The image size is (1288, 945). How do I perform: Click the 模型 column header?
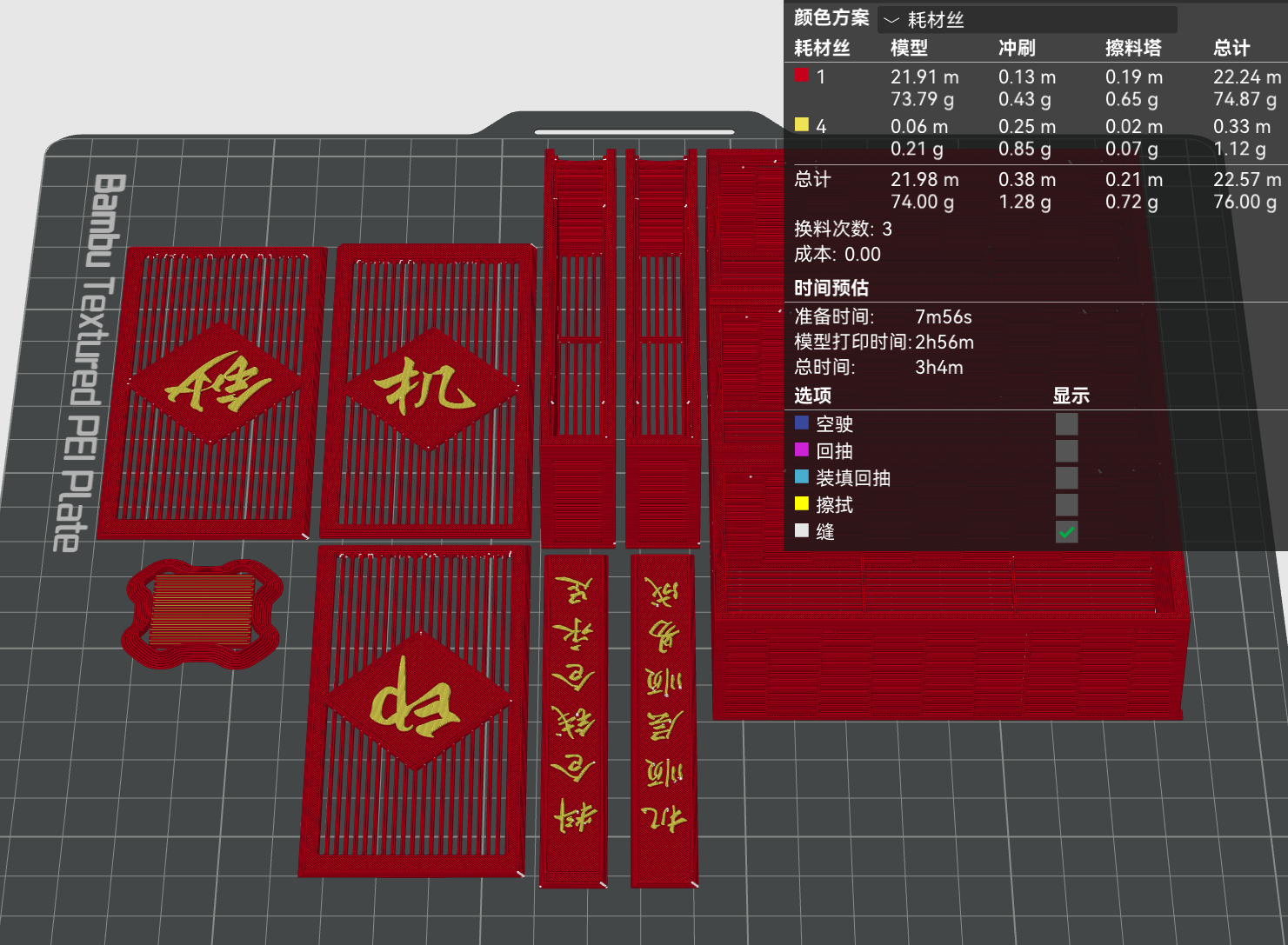click(x=909, y=48)
